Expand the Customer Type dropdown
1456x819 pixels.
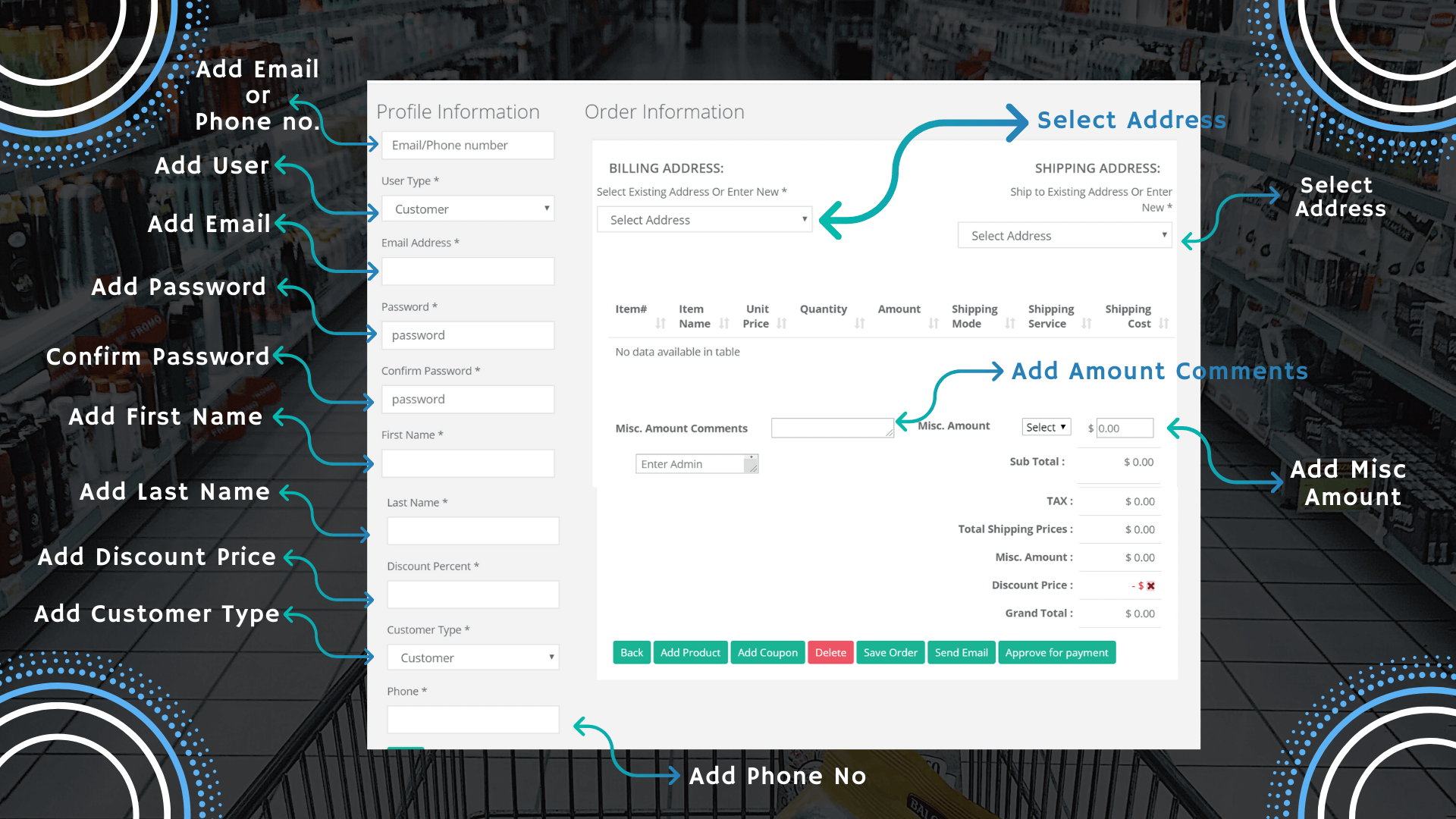473,658
